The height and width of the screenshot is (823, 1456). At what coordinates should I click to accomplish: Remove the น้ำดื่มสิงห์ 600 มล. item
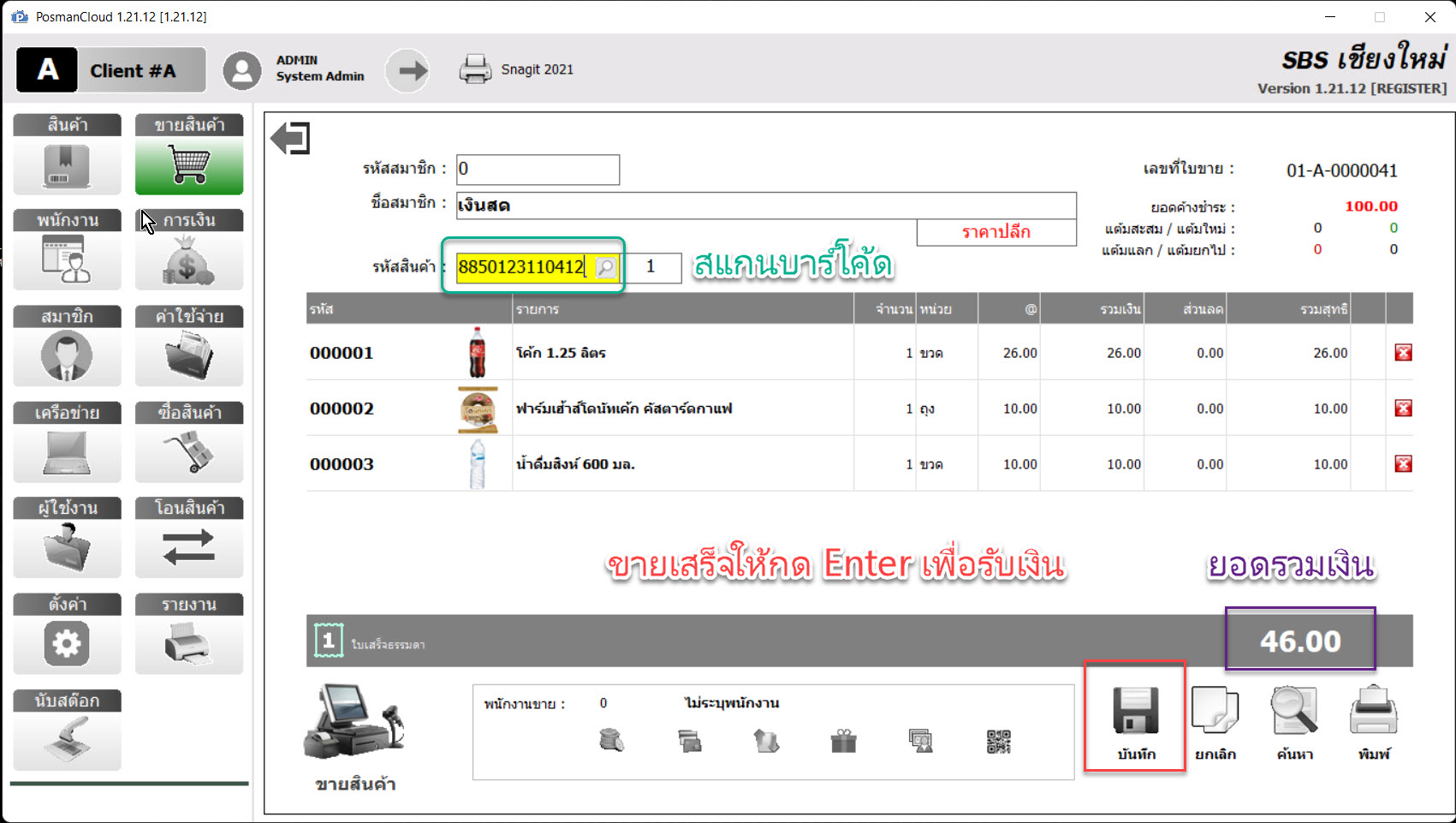point(1403,464)
